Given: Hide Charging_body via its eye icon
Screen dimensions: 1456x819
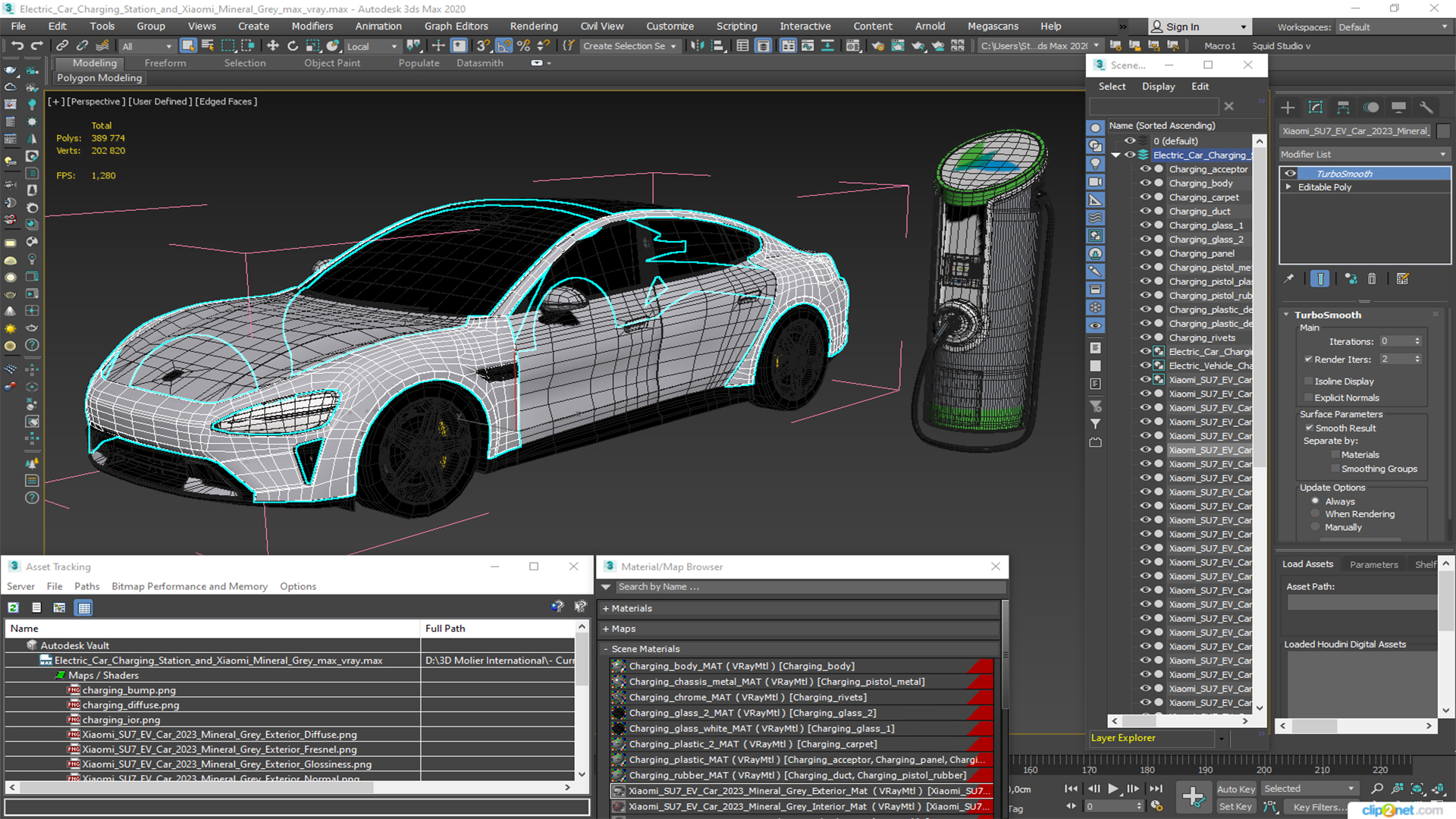Looking at the screenshot, I should point(1145,184).
